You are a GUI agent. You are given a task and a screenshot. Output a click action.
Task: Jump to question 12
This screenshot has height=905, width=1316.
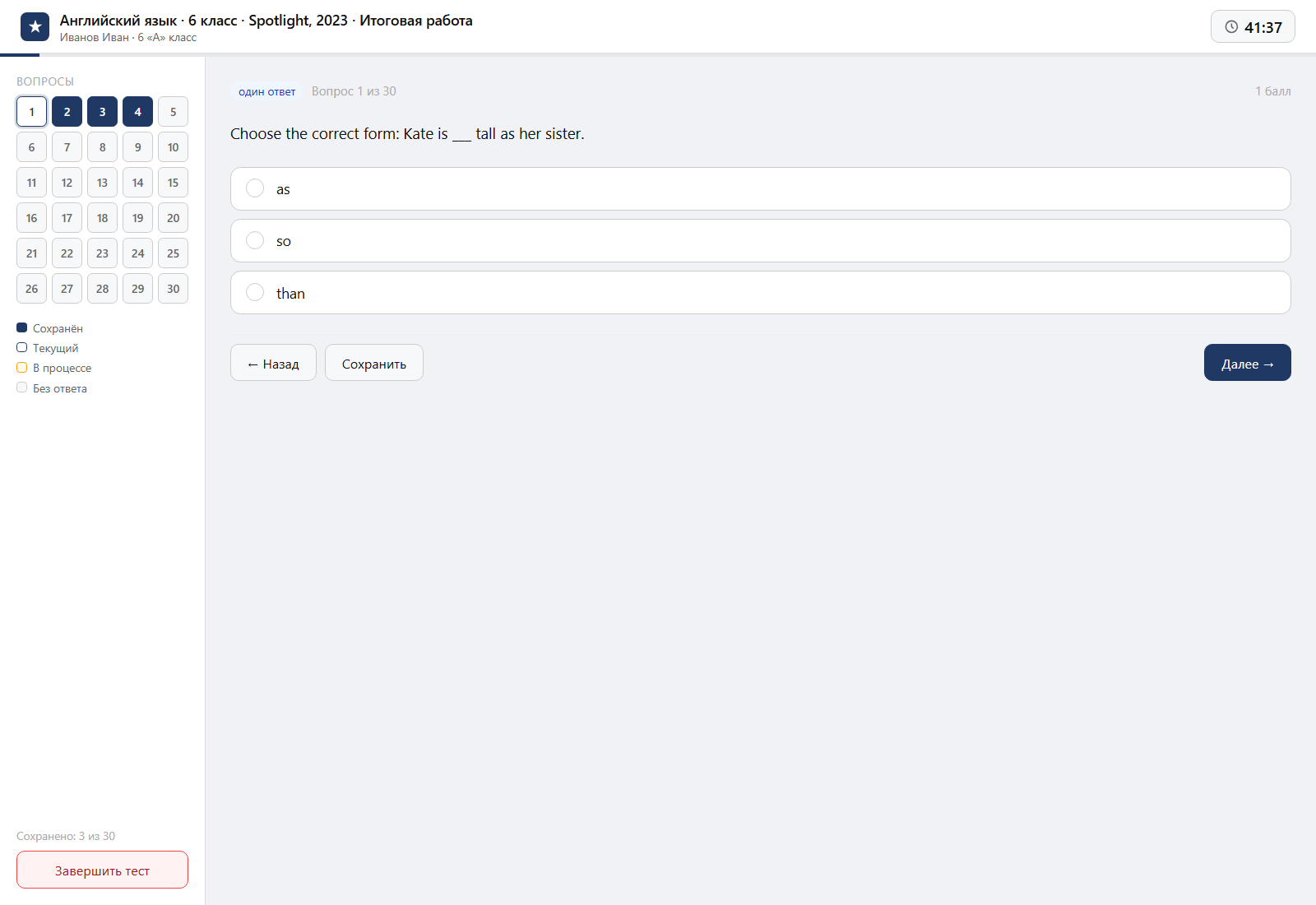tap(67, 183)
